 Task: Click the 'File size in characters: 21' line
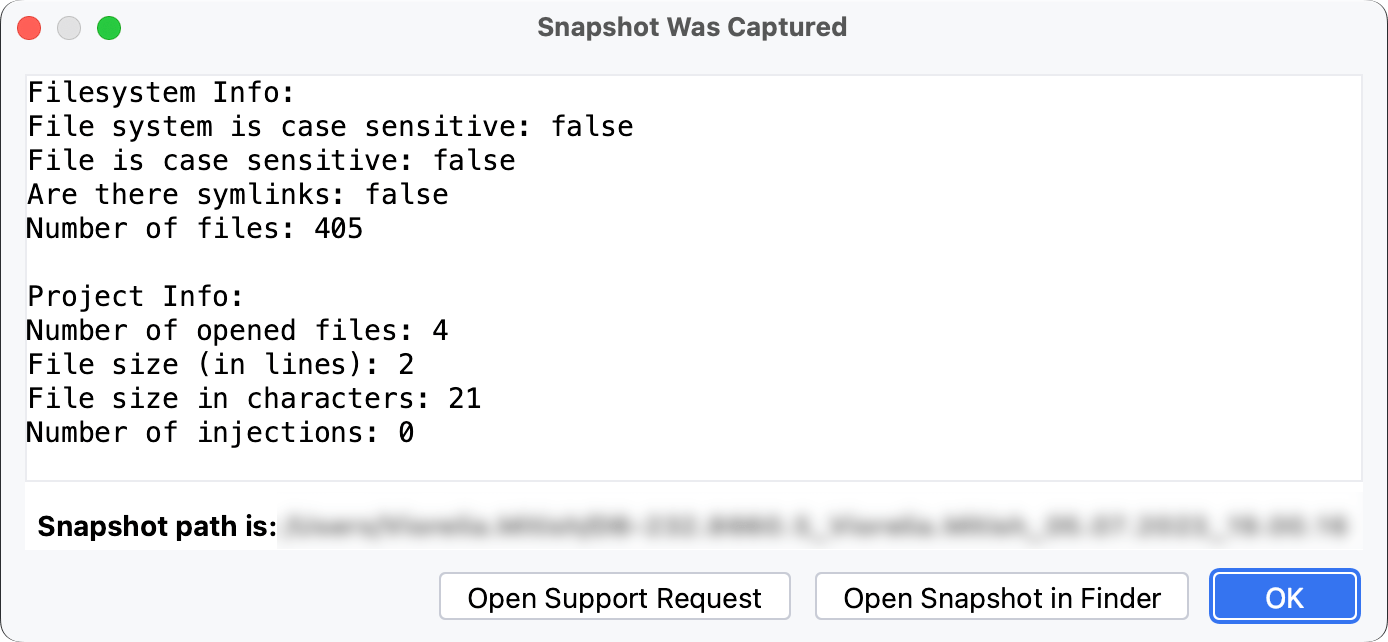coord(254,397)
